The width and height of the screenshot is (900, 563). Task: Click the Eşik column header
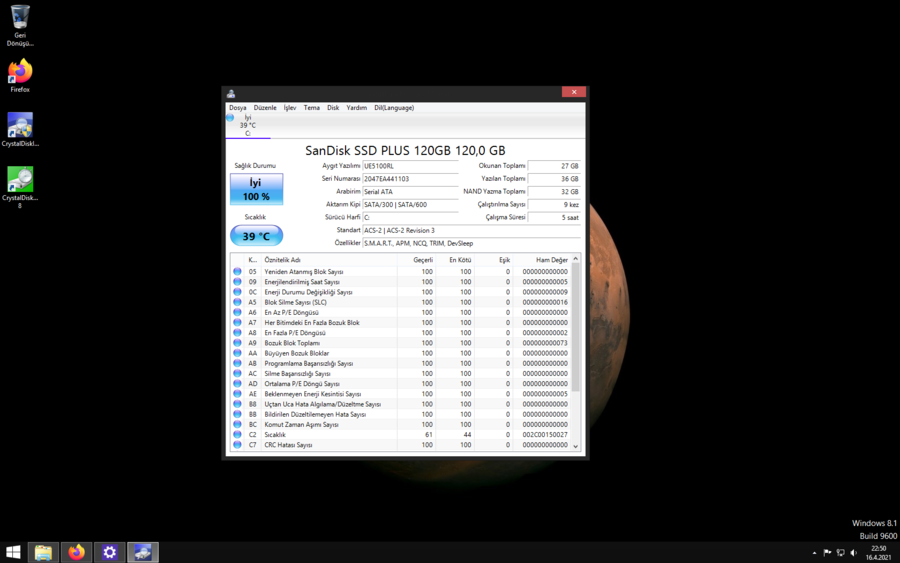pyautogui.click(x=493, y=260)
